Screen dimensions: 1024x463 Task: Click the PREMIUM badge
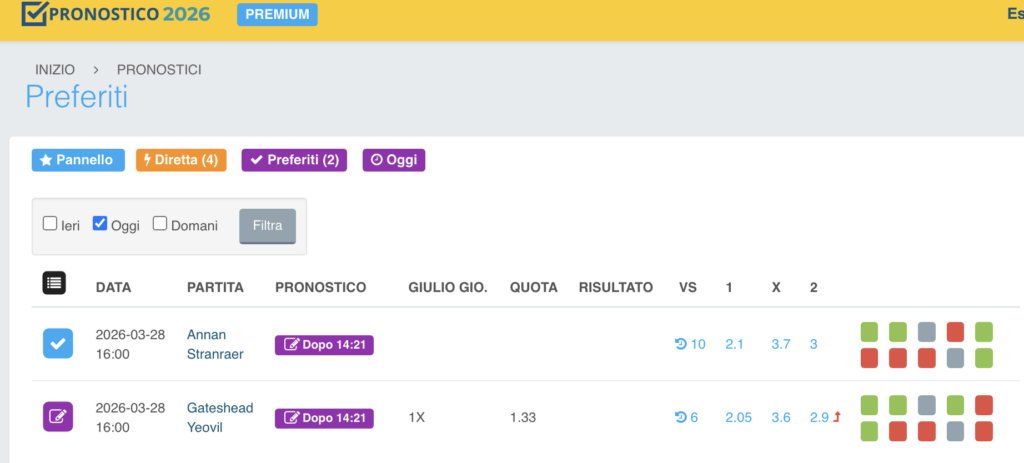[277, 15]
